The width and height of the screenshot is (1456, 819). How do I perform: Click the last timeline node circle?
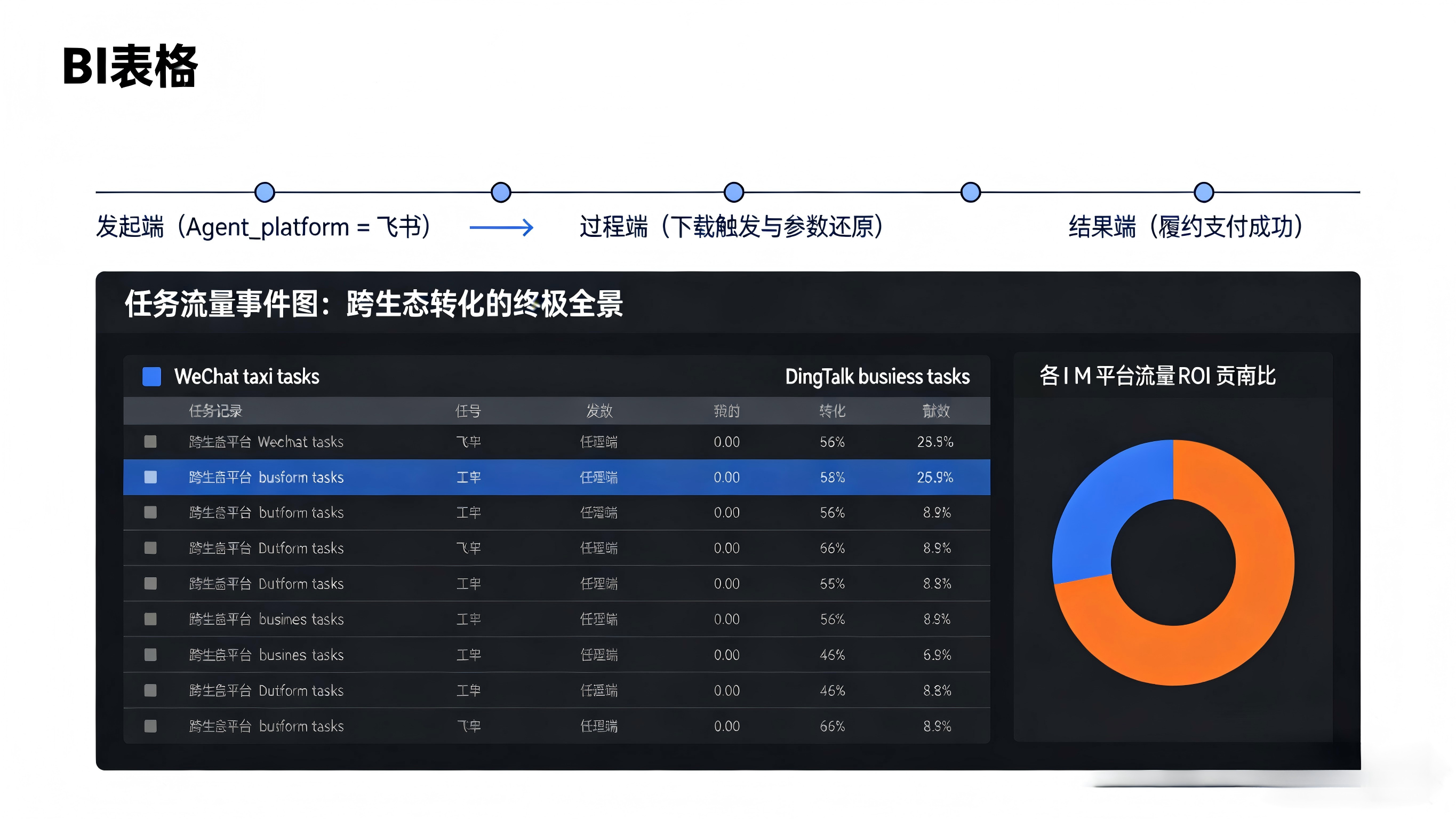1203,192
